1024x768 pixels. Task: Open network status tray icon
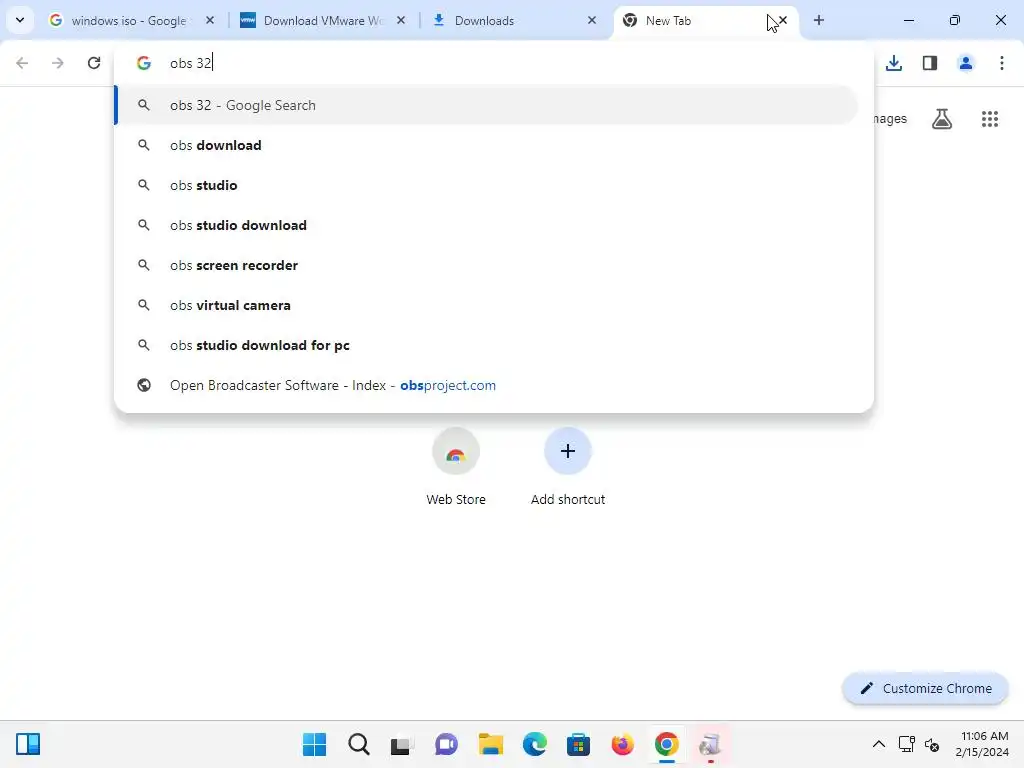pyautogui.click(x=906, y=744)
